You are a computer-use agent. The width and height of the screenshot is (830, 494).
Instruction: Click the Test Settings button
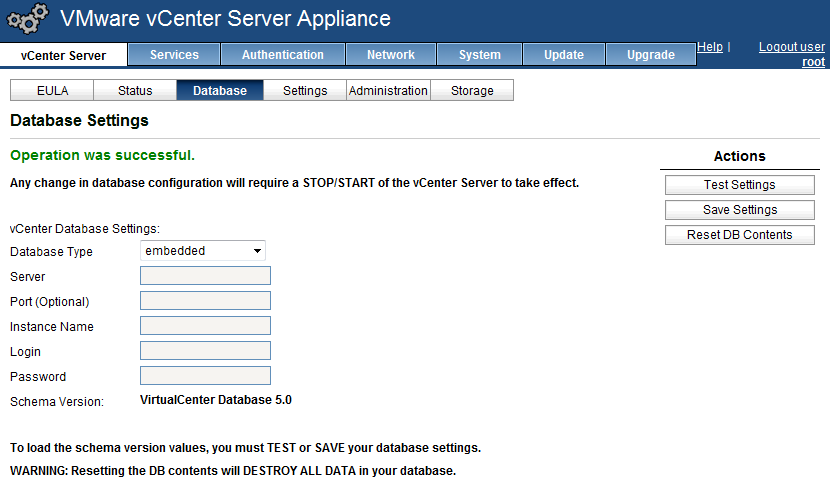pos(739,185)
